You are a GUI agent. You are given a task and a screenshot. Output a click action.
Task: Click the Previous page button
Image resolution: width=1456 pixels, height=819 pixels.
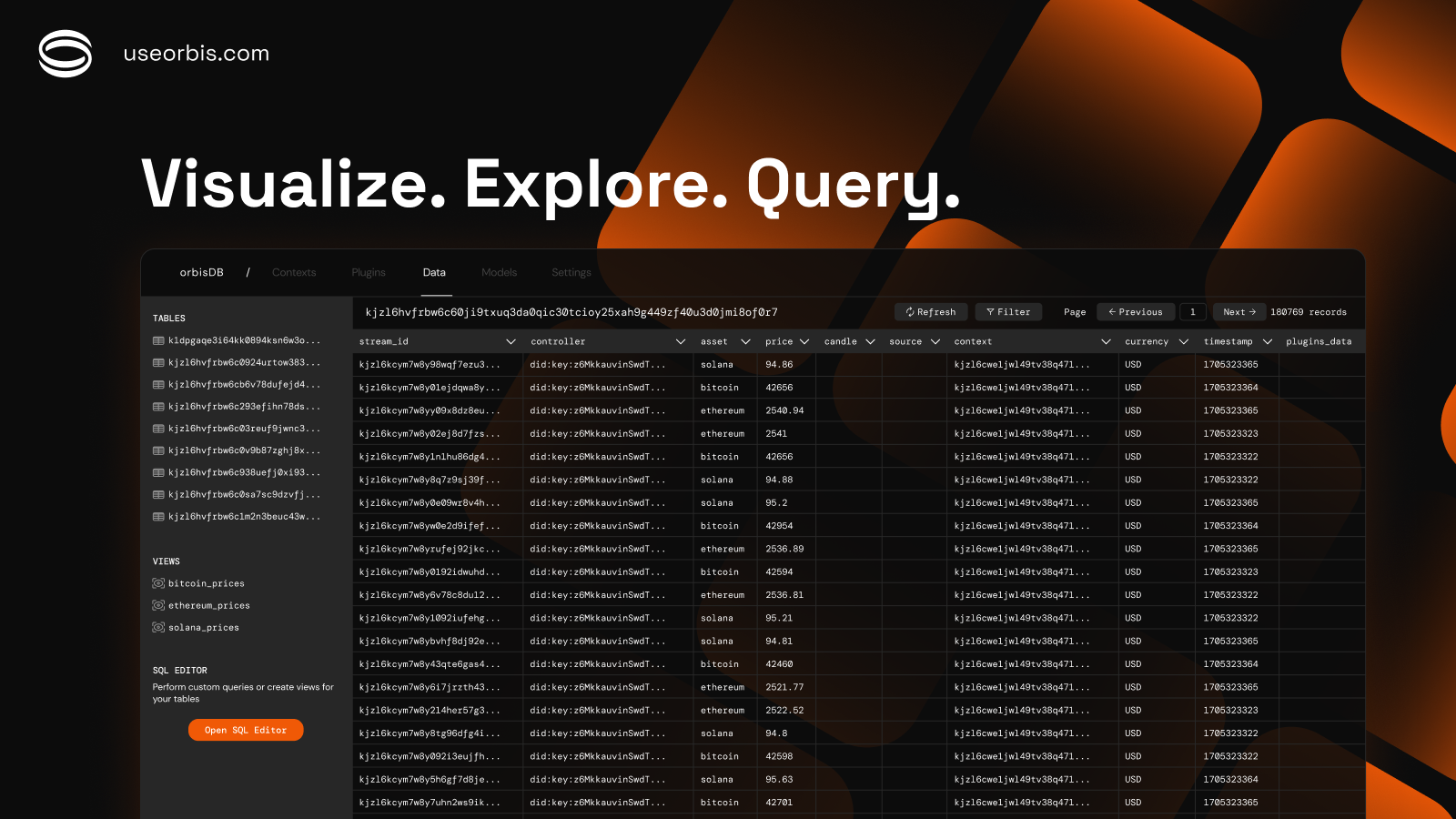tap(1135, 311)
